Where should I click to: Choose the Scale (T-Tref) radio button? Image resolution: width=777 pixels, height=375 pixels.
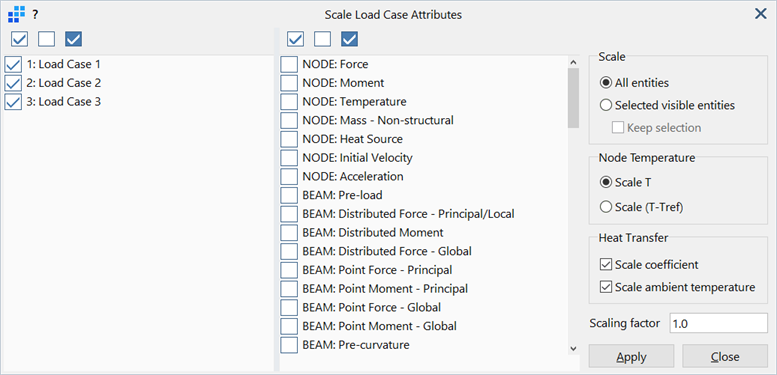click(x=606, y=207)
